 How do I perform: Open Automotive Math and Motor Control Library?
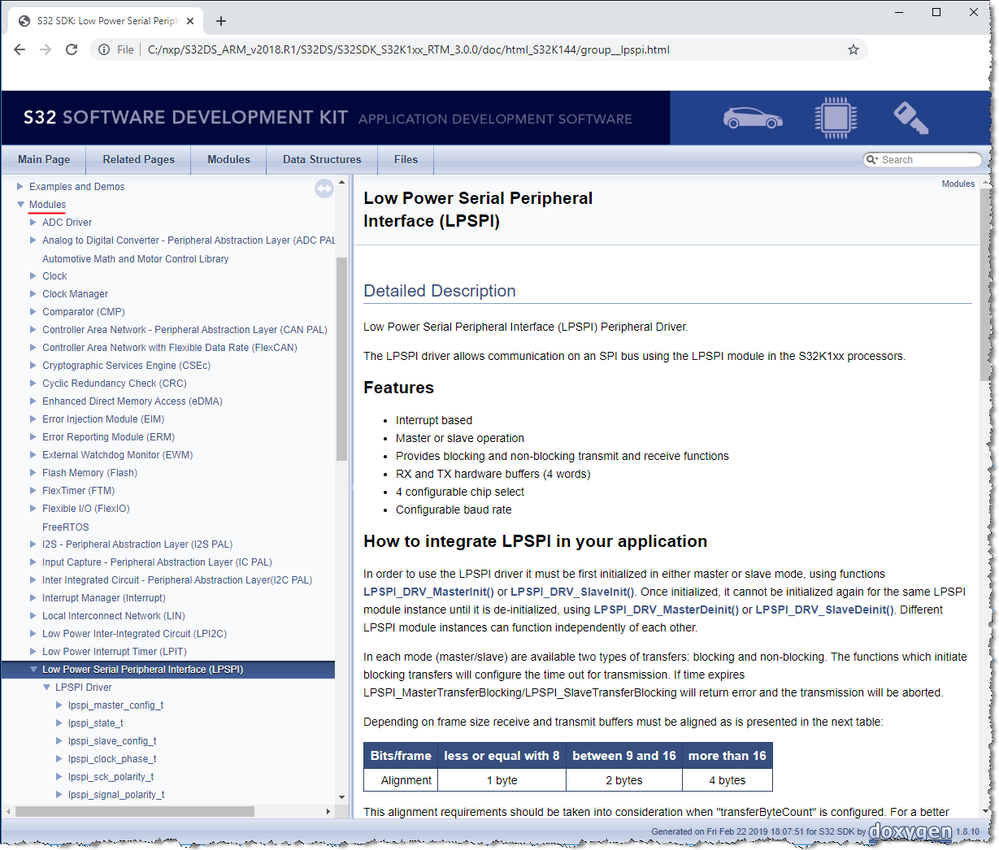click(x=135, y=259)
